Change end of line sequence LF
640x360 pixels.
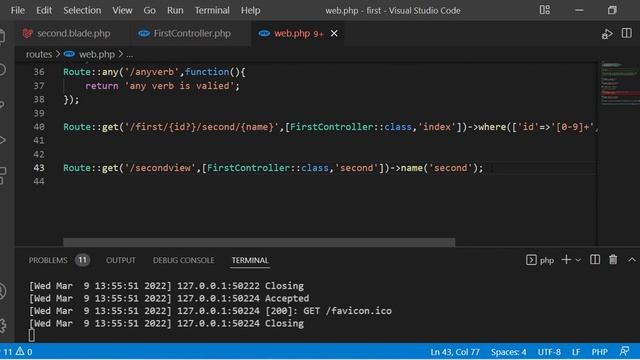[576, 352]
